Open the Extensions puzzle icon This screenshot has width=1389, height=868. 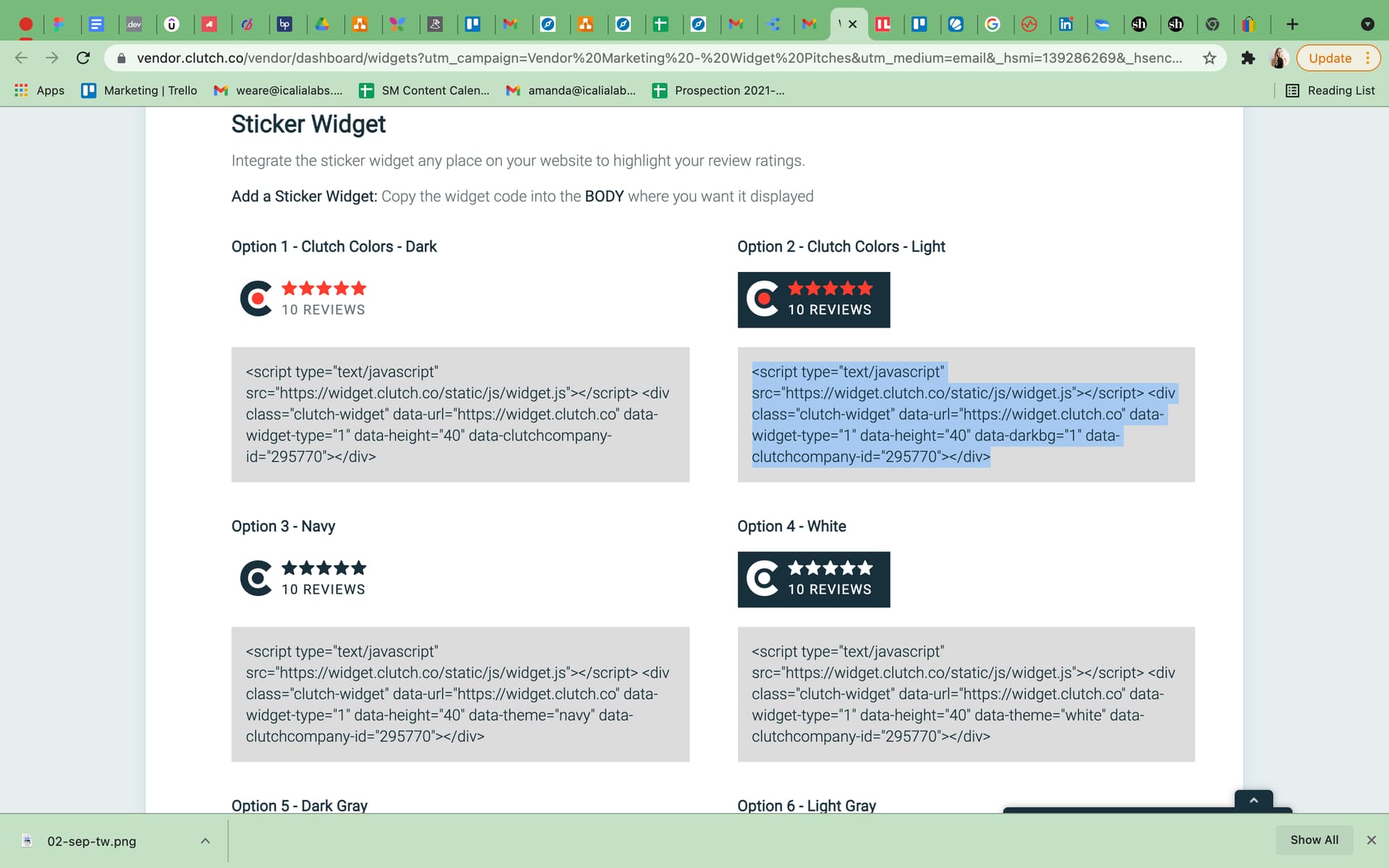coord(1248,58)
